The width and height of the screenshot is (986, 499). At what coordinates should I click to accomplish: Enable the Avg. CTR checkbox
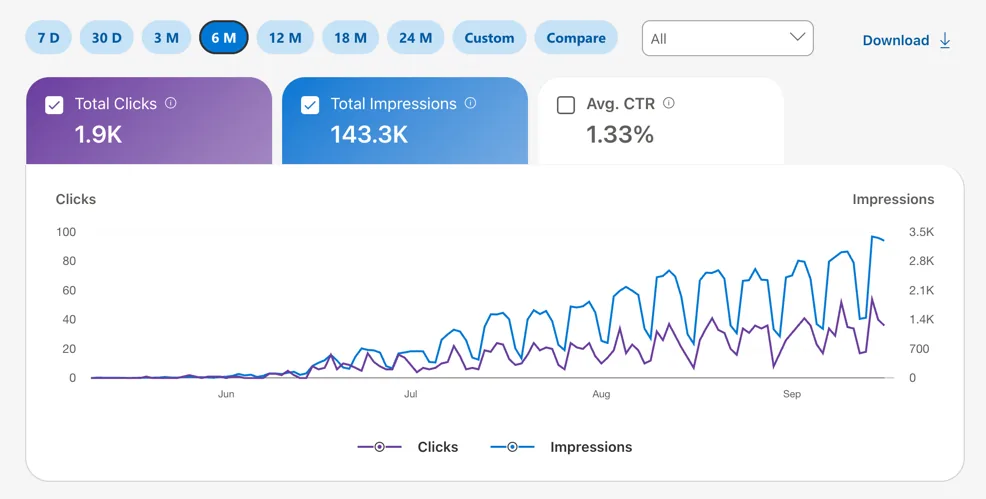click(x=566, y=105)
